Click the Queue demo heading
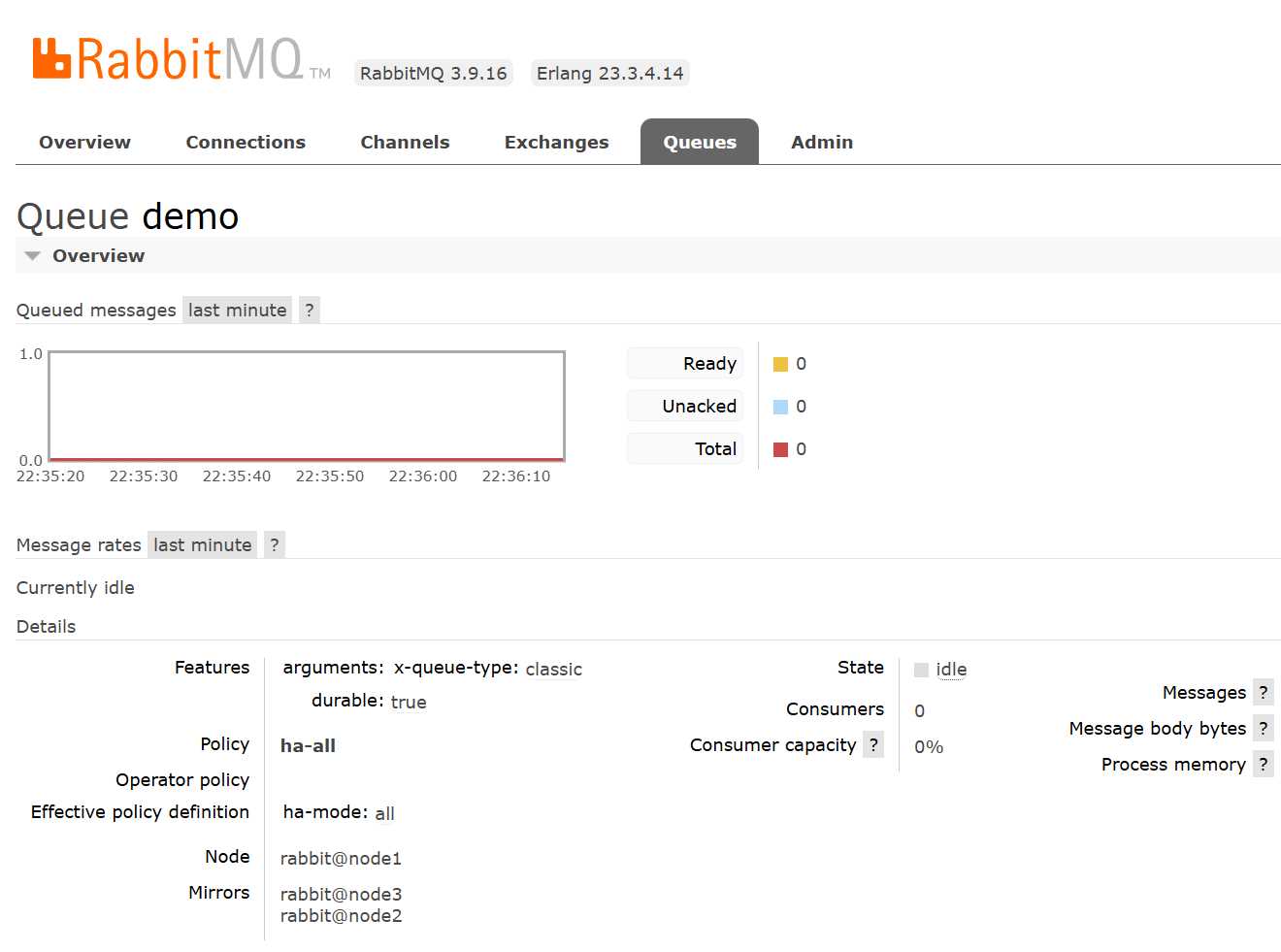This screenshot has height=952, width=1281. pos(127,215)
